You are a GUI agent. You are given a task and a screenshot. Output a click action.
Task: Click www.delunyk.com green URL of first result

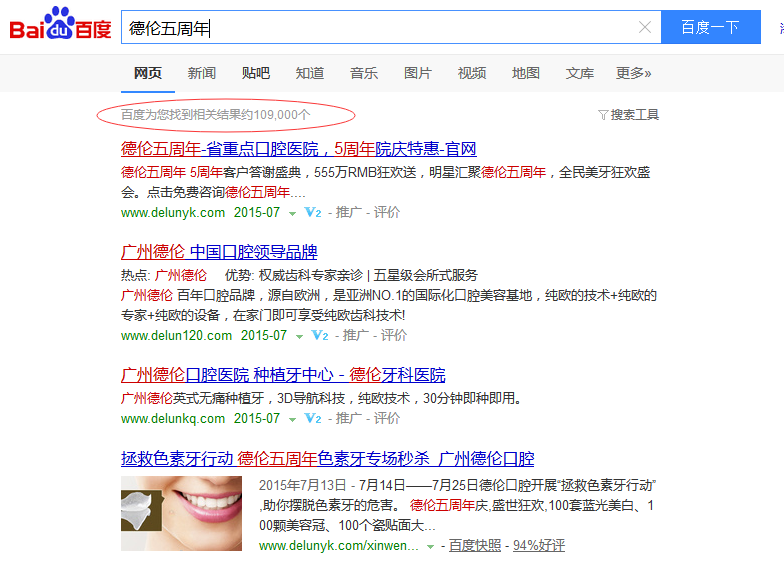(x=173, y=212)
